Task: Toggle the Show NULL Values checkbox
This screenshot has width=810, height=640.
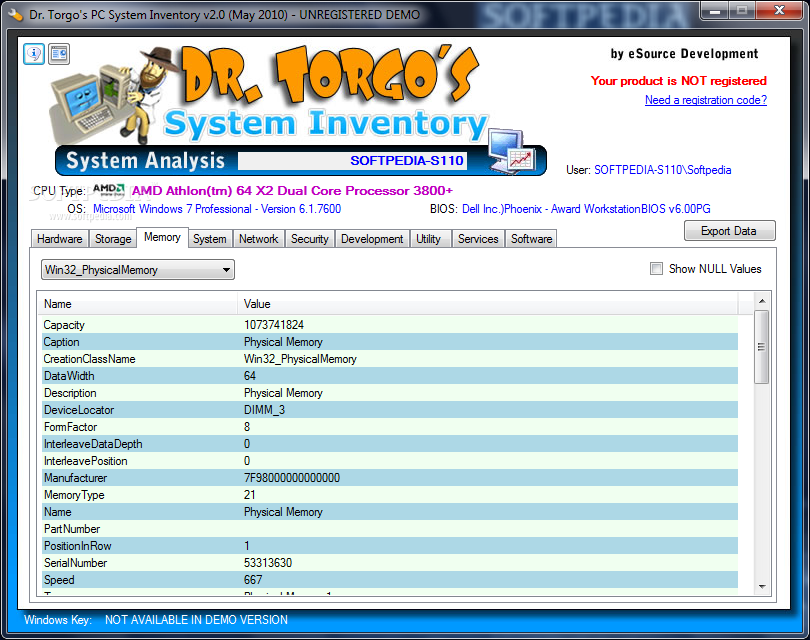Action: 656,269
